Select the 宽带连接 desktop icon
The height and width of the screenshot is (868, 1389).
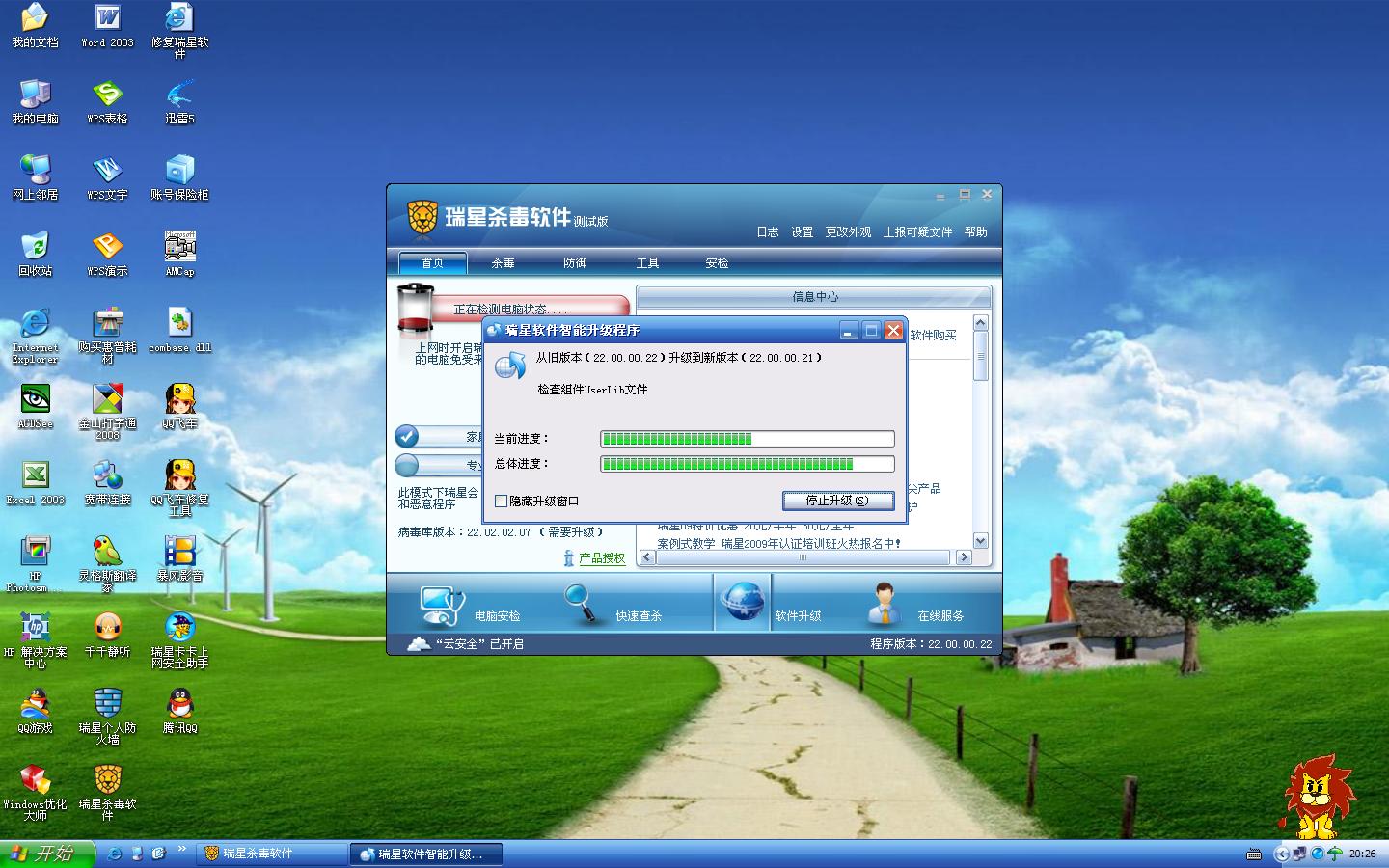(107, 483)
